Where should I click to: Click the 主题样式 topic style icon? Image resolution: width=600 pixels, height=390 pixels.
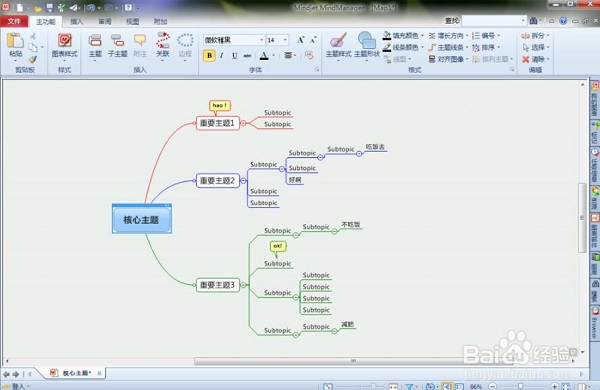click(x=338, y=44)
